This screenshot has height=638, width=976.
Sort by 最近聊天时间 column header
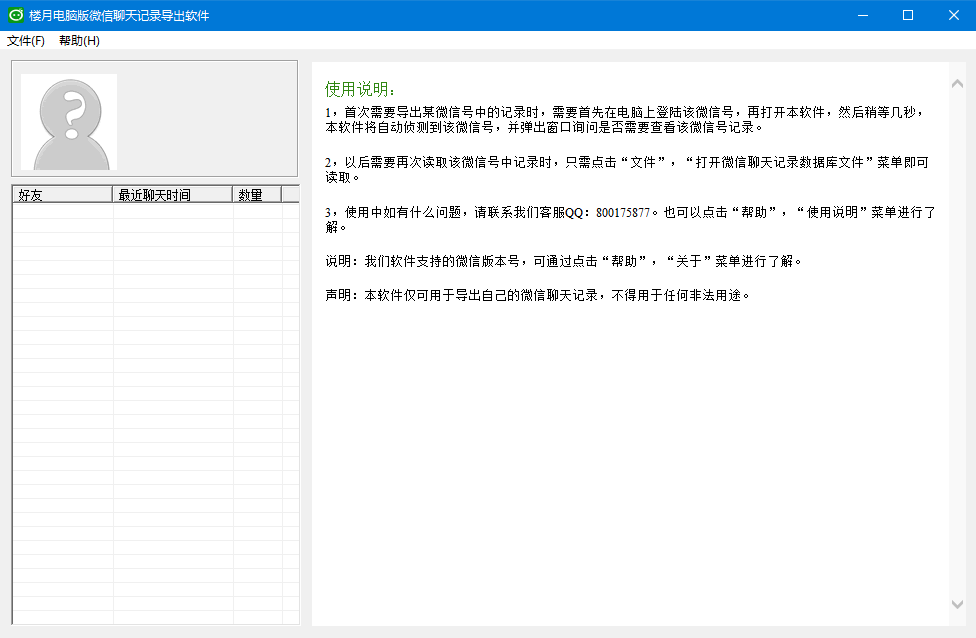[172, 195]
